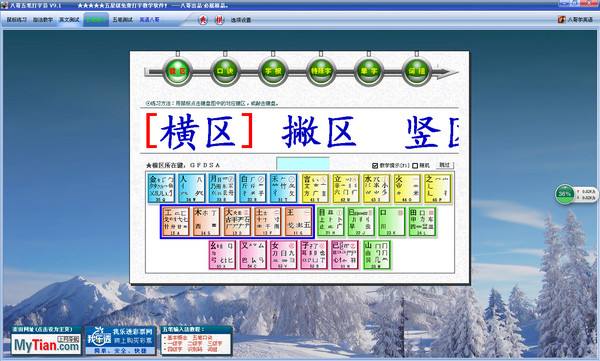The width and height of the screenshot is (600, 361).
Task: Select the 字根 round stage button
Action: tap(273, 72)
